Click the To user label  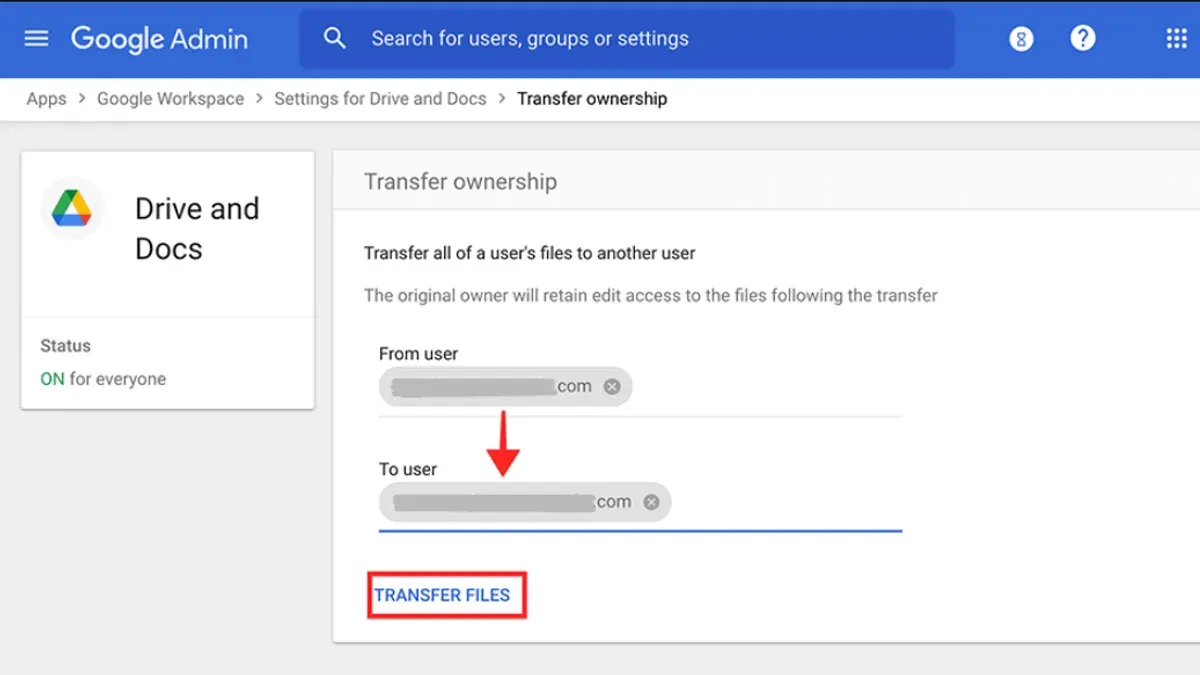pyautogui.click(x=408, y=469)
